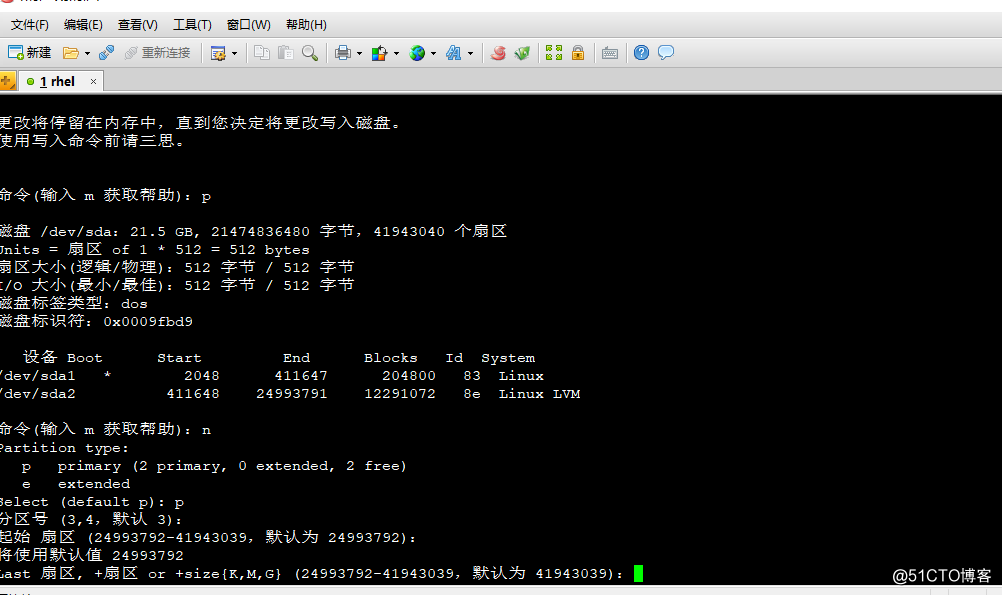The image size is (1002, 595).
Task: Click the font icon
Action: (x=454, y=53)
